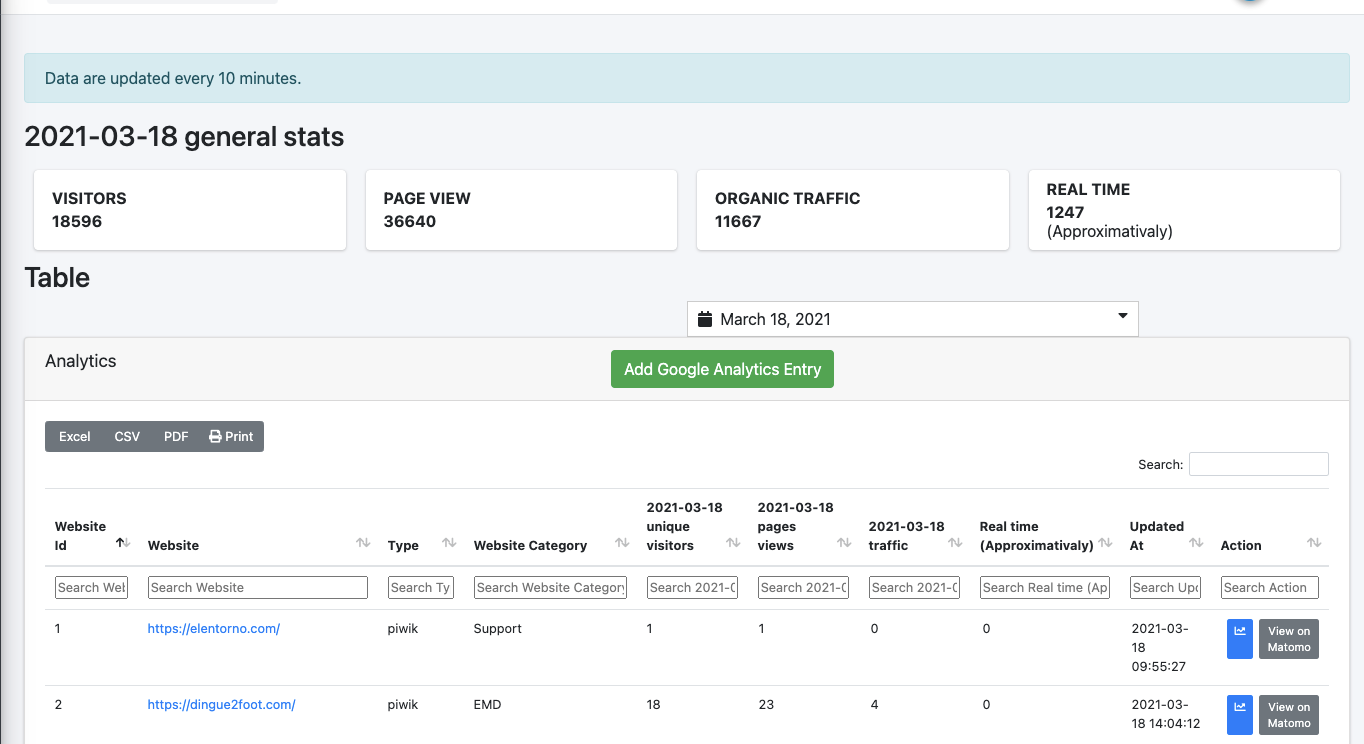Sort by Type column arrows

coord(449,543)
